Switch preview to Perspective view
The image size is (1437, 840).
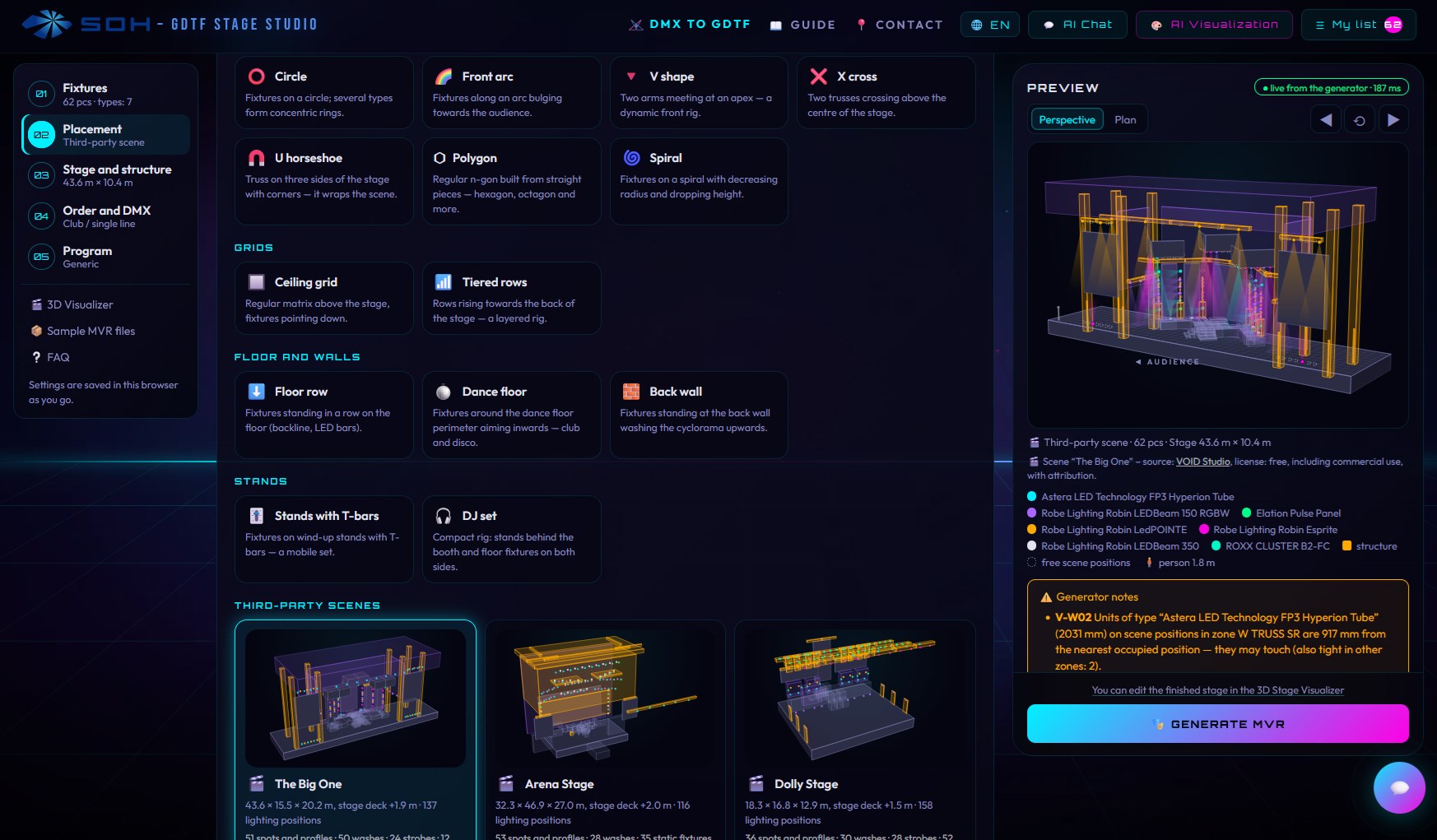(x=1067, y=120)
